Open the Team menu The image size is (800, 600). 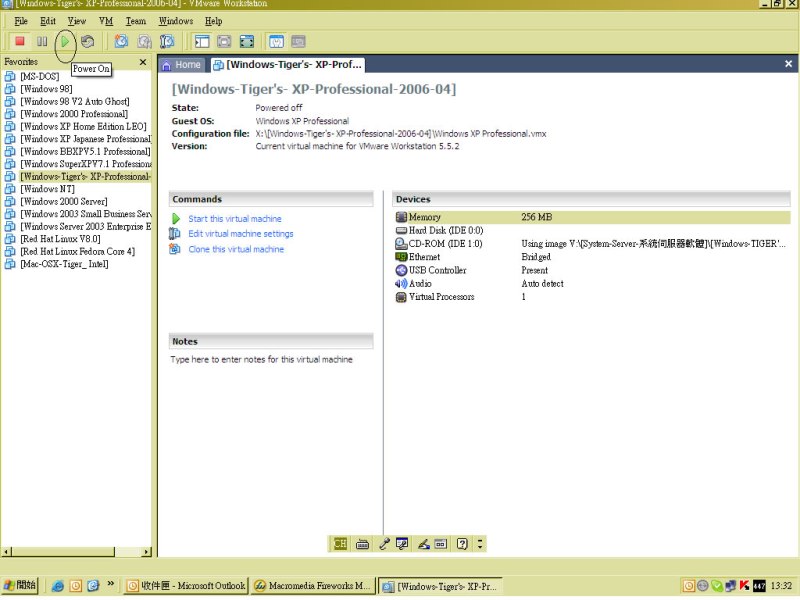(136, 21)
